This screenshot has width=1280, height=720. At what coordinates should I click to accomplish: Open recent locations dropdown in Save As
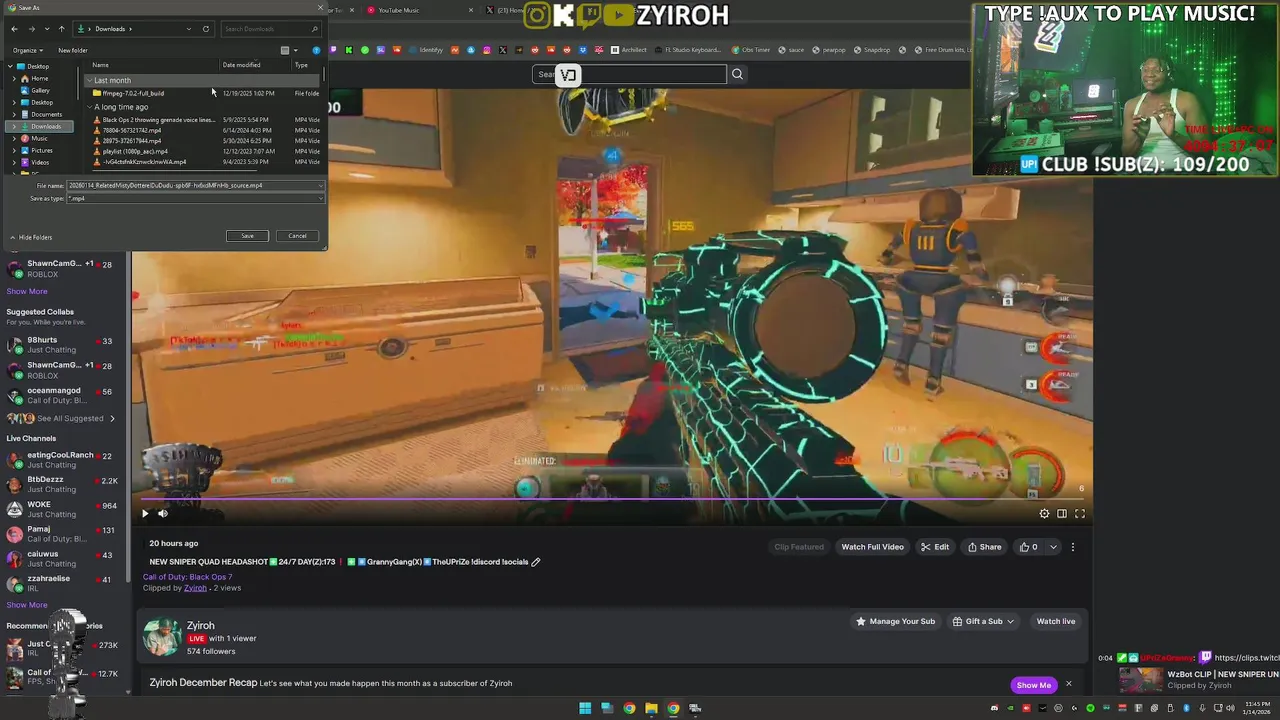[46, 29]
